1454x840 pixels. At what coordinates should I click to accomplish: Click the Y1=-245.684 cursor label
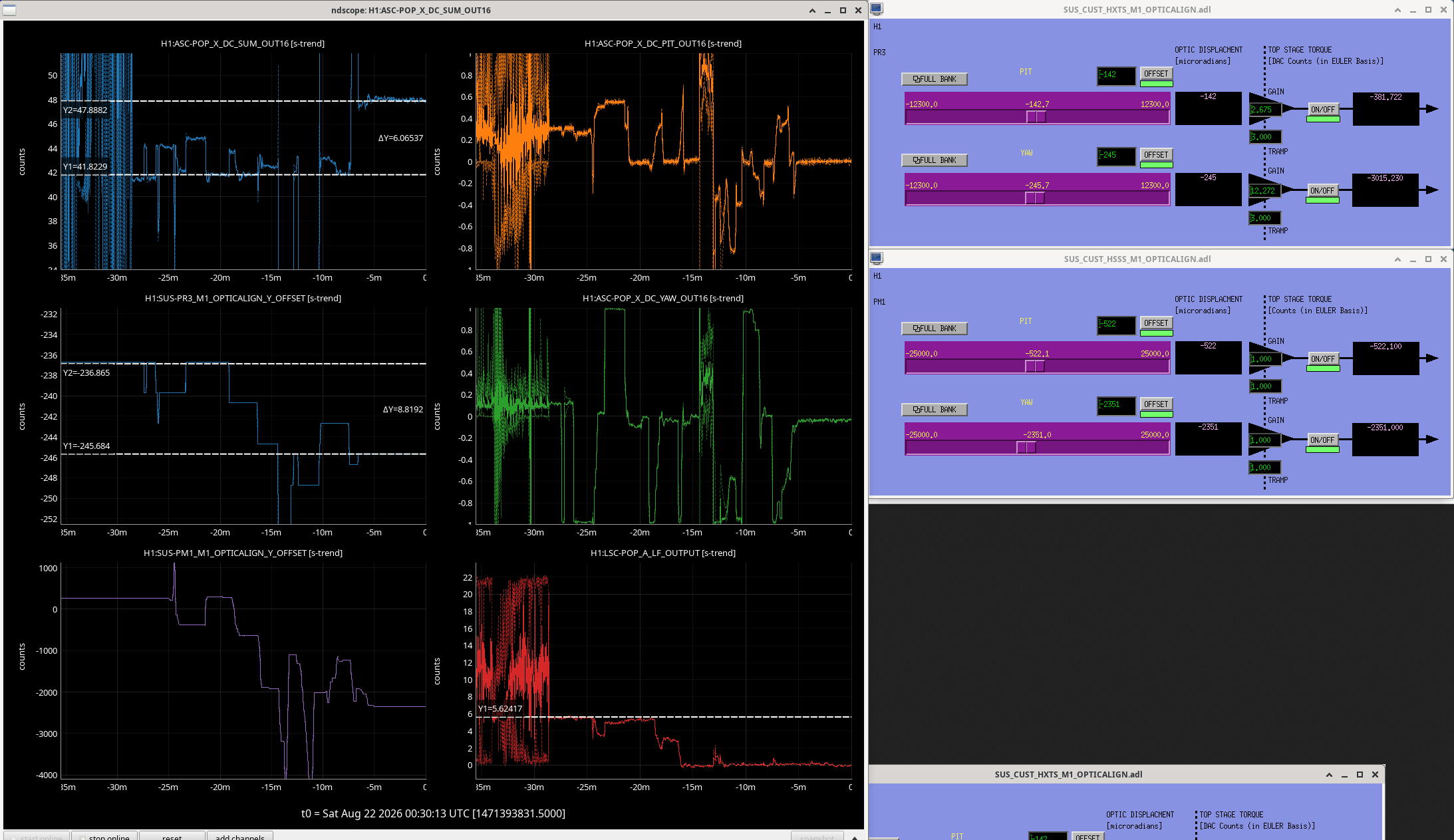coord(86,446)
